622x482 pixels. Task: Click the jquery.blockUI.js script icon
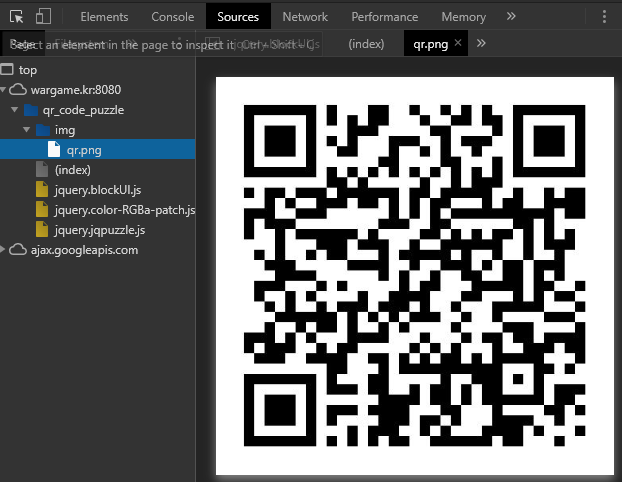pyautogui.click(x=42, y=190)
